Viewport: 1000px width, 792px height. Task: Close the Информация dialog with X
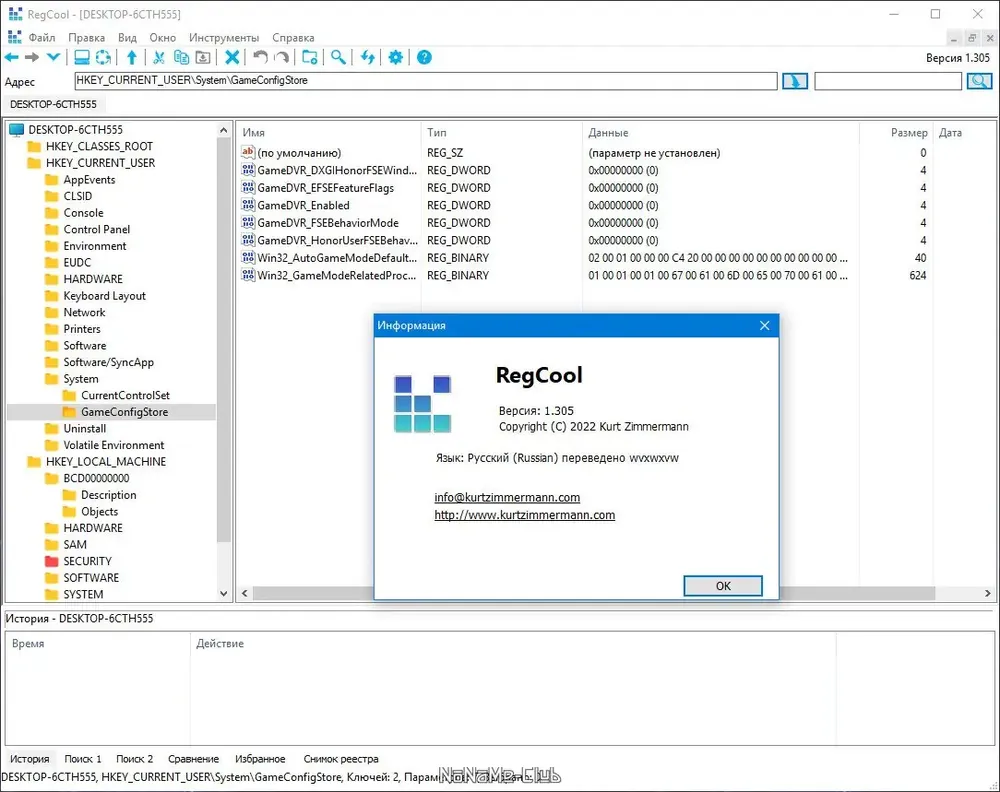(x=765, y=325)
